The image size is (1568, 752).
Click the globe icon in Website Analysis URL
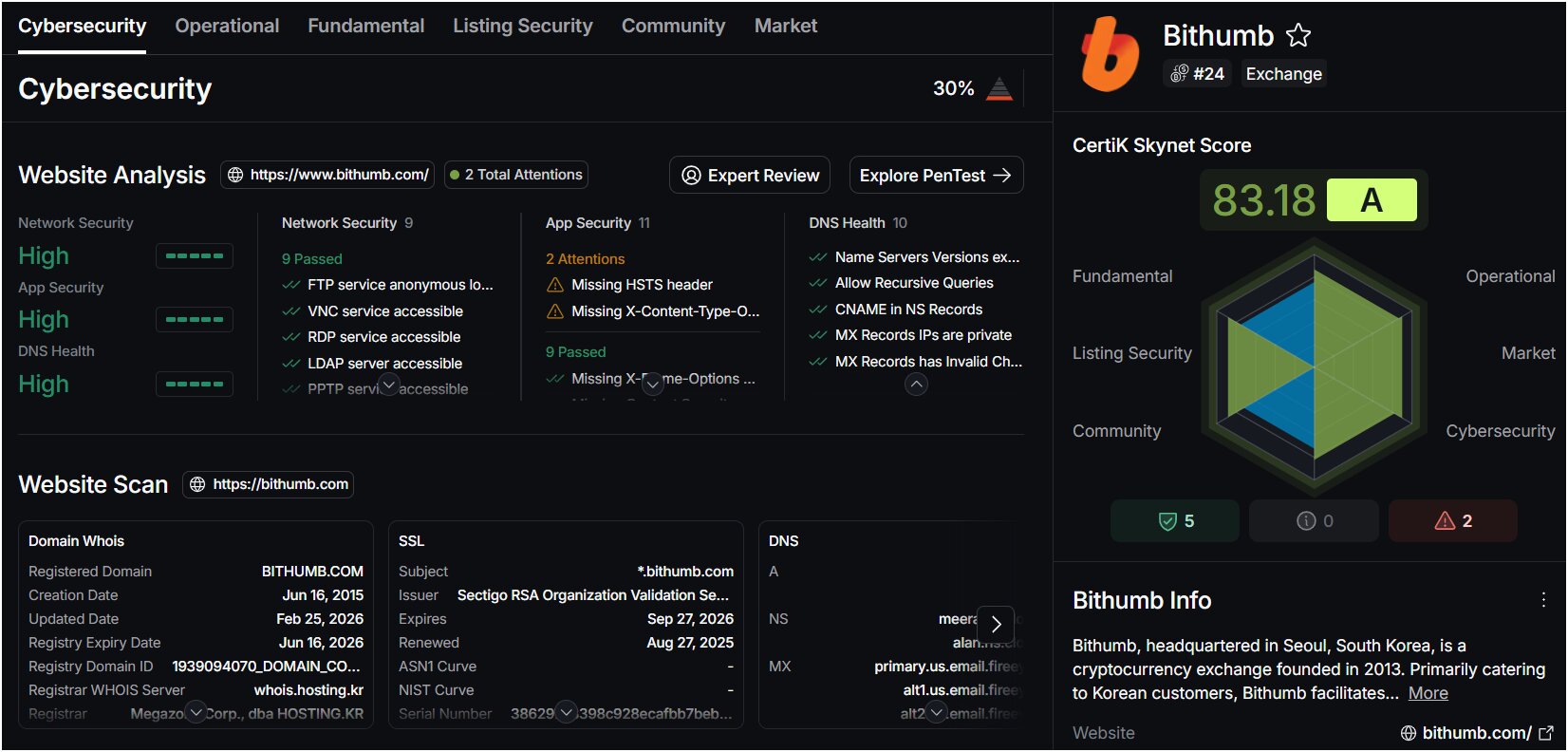pos(235,175)
